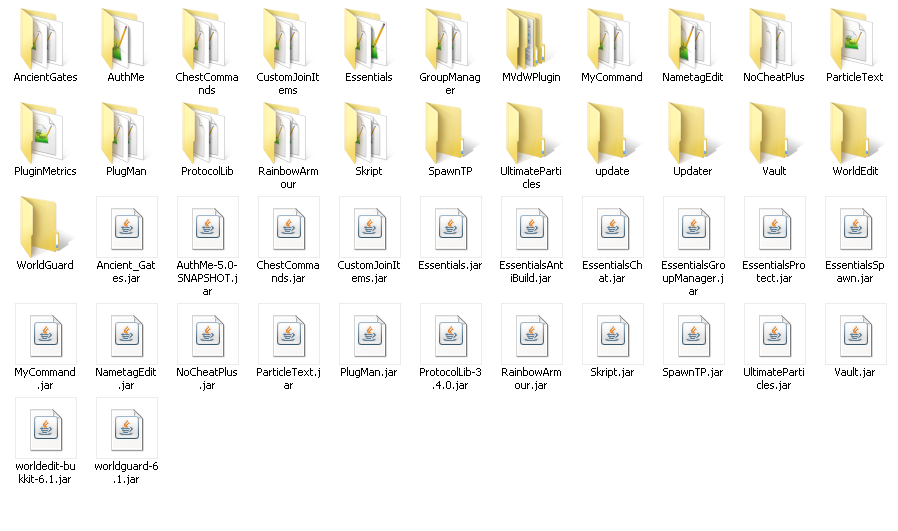Select the ChestCommands folder icon
Viewport: 898px width, 531px height.
[207, 38]
